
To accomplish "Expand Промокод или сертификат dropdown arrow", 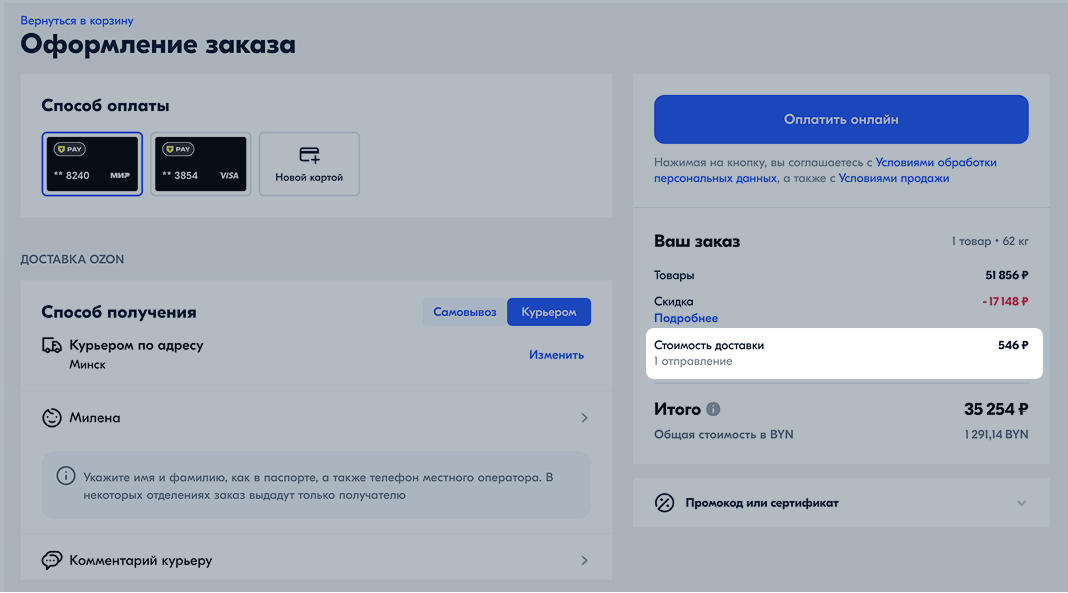I will [1022, 503].
